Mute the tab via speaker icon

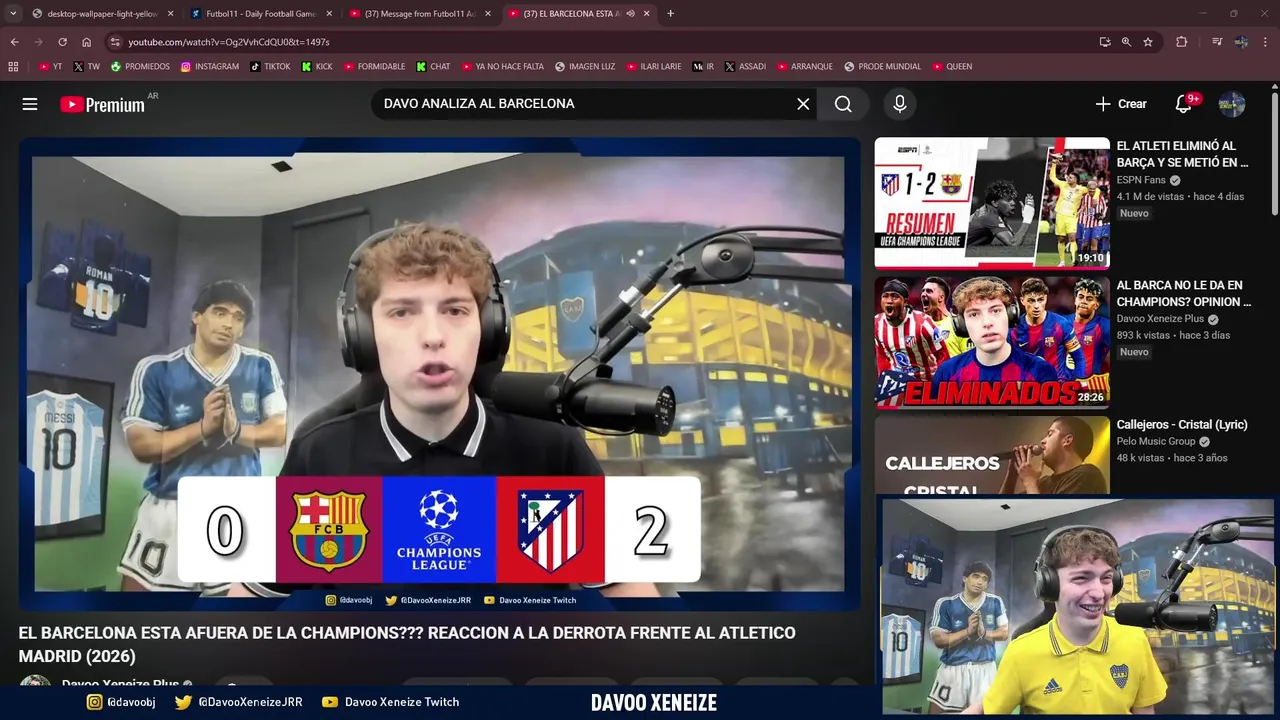point(630,14)
